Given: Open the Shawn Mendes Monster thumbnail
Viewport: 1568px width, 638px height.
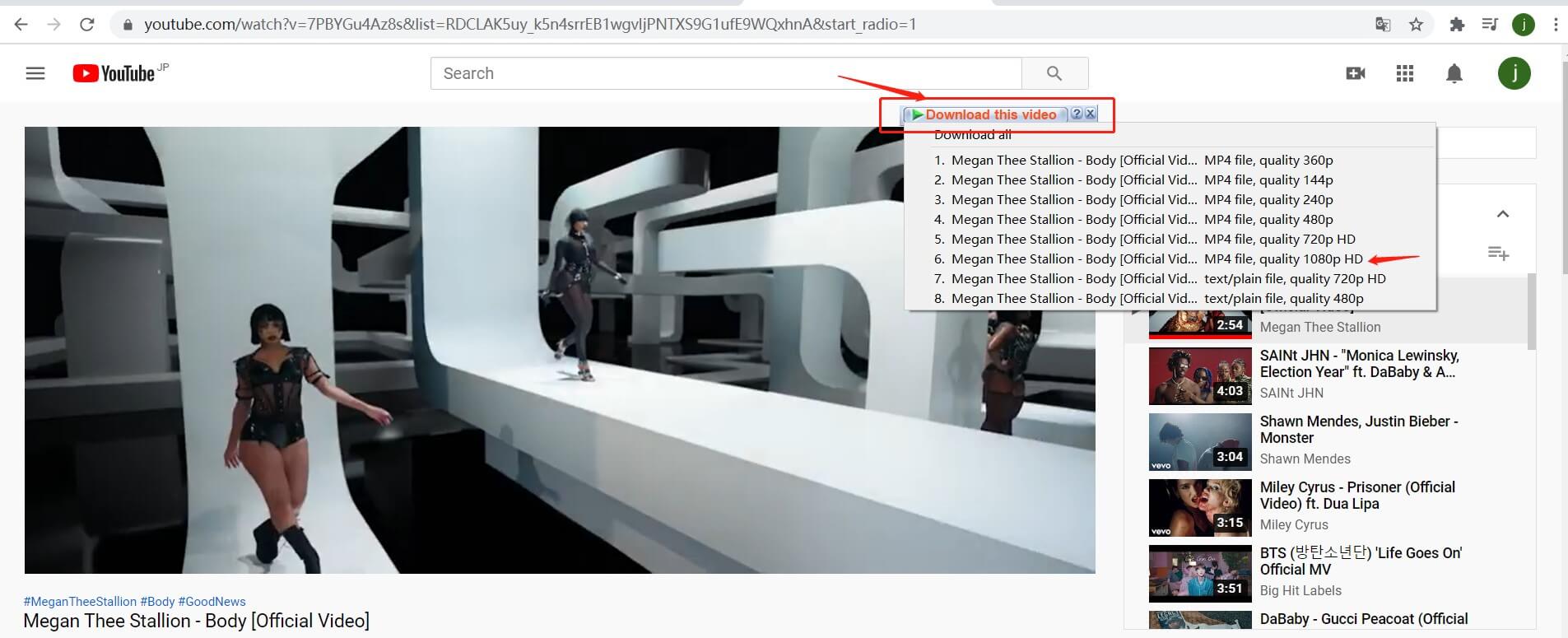Looking at the screenshot, I should click(x=1200, y=442).
